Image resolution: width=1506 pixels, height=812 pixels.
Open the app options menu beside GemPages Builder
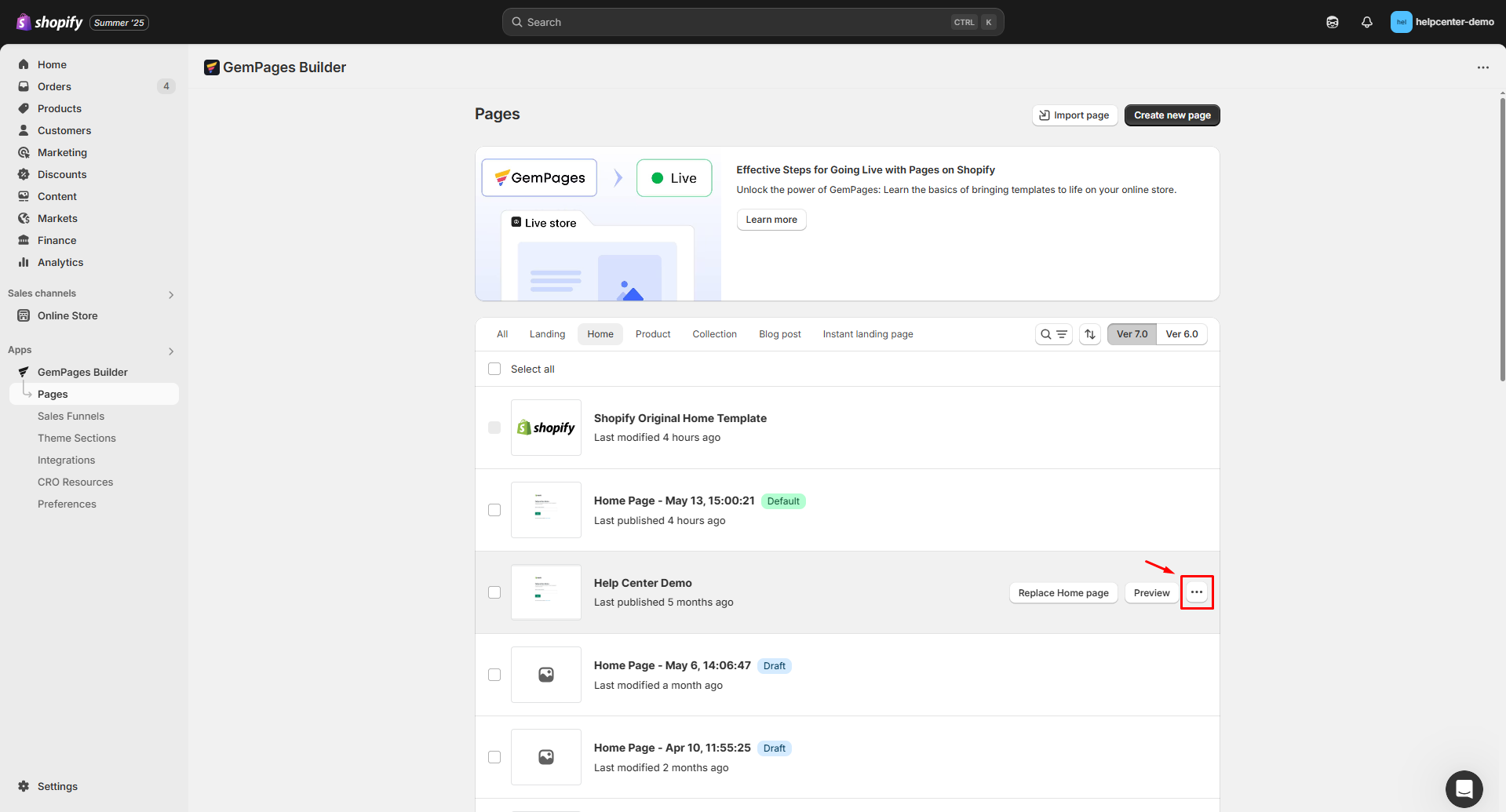coord(1482,67)
